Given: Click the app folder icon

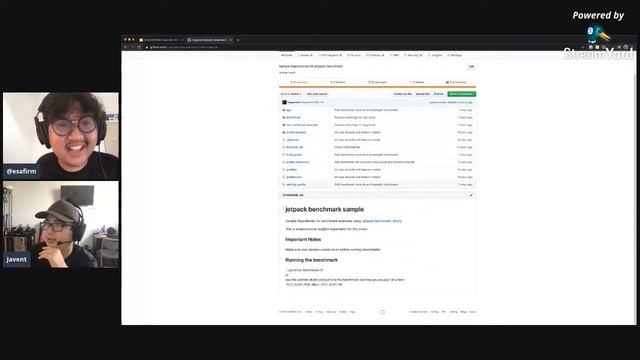Looking at the screenshot, I should pyautogui.click(x=284, y=110).
